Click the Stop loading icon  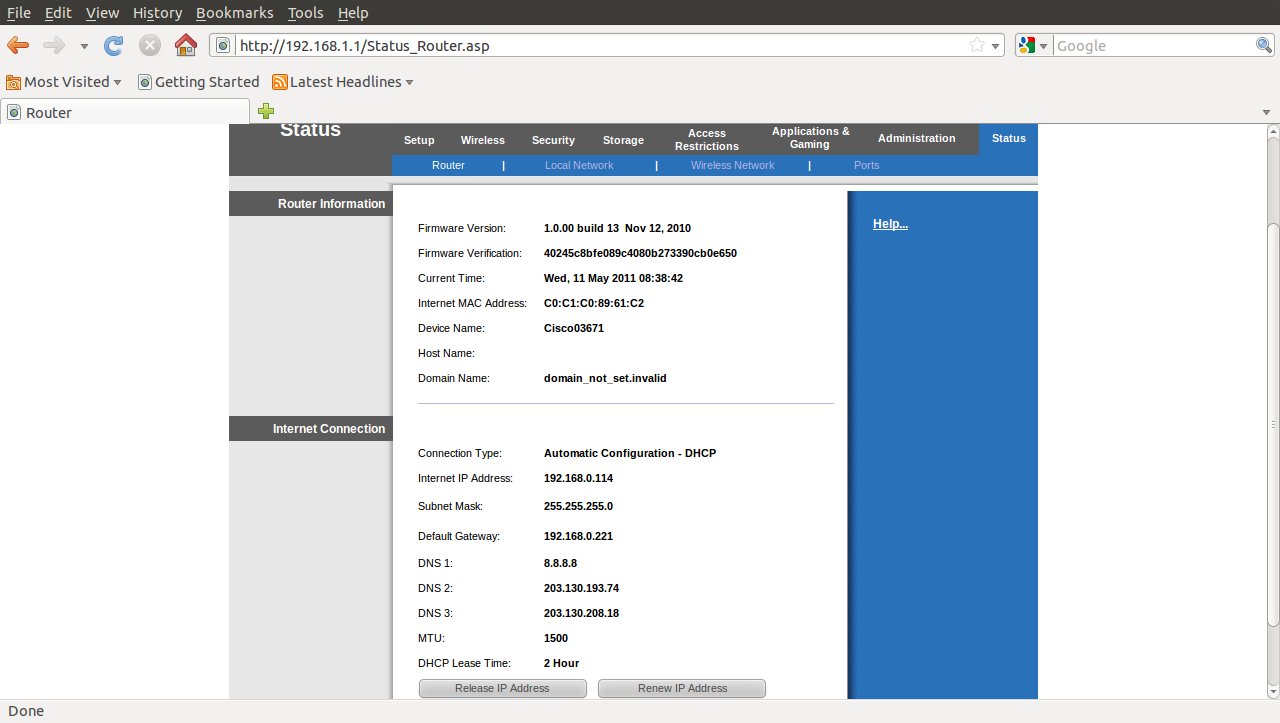click(149, 45)
